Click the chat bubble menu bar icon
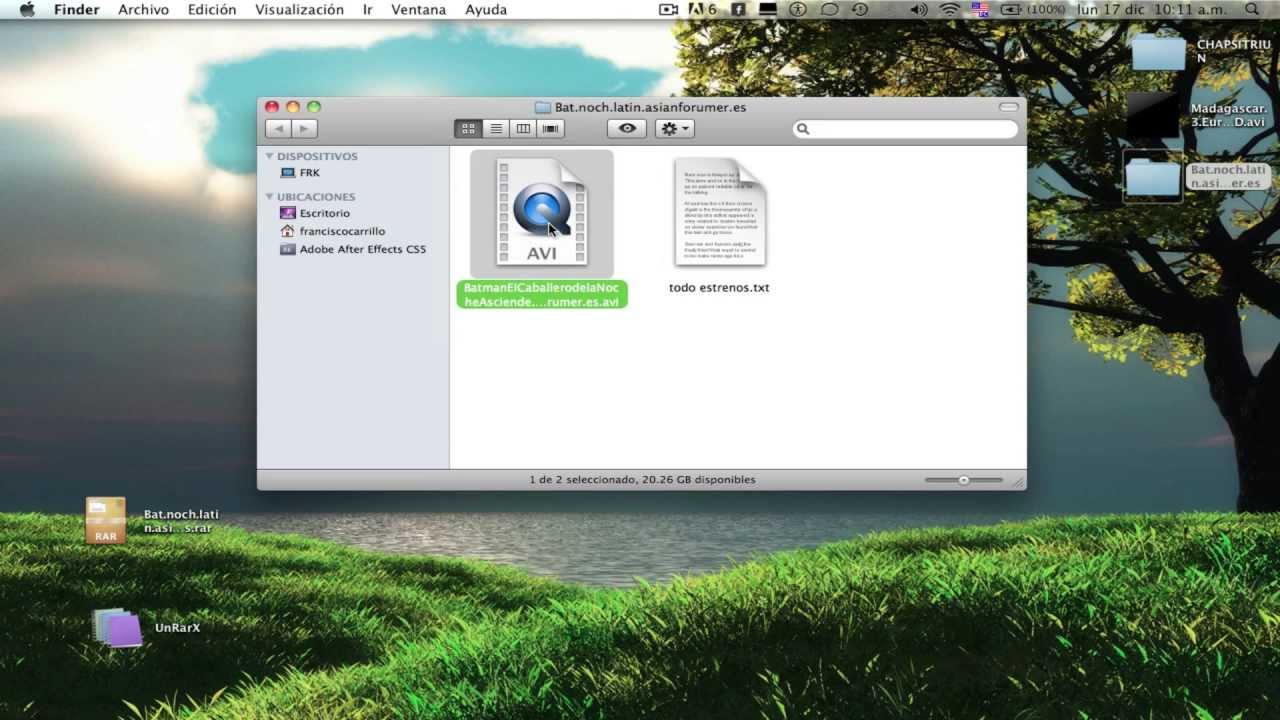Viewport: 1280px width, 720px height. click(830, 10)
